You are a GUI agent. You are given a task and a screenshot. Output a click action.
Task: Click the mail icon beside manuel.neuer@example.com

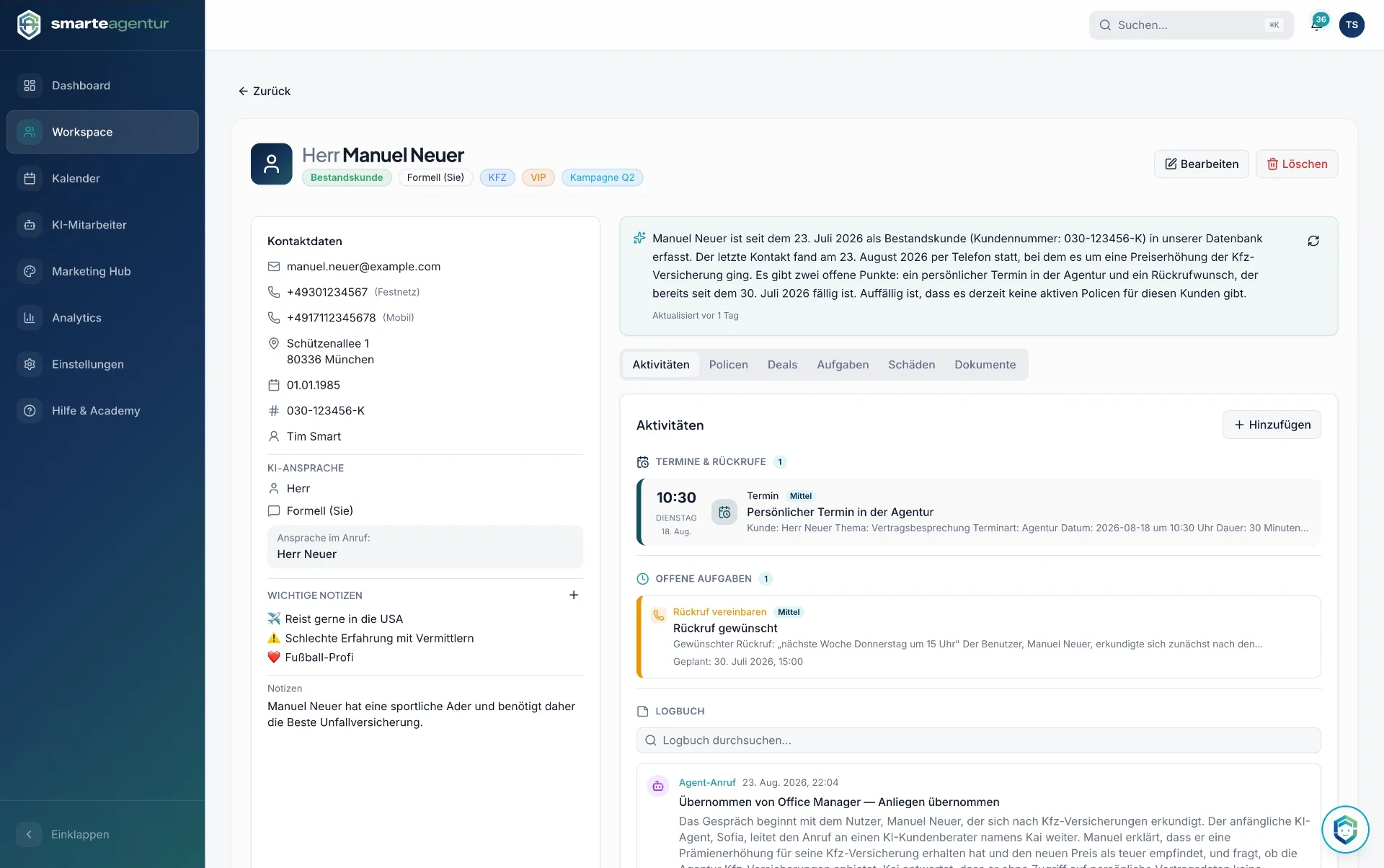(274, 267)
